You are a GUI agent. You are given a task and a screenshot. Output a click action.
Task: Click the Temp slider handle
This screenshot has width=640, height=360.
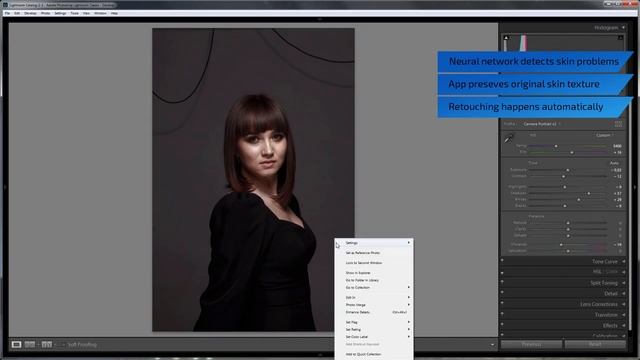tap(556, 146)
